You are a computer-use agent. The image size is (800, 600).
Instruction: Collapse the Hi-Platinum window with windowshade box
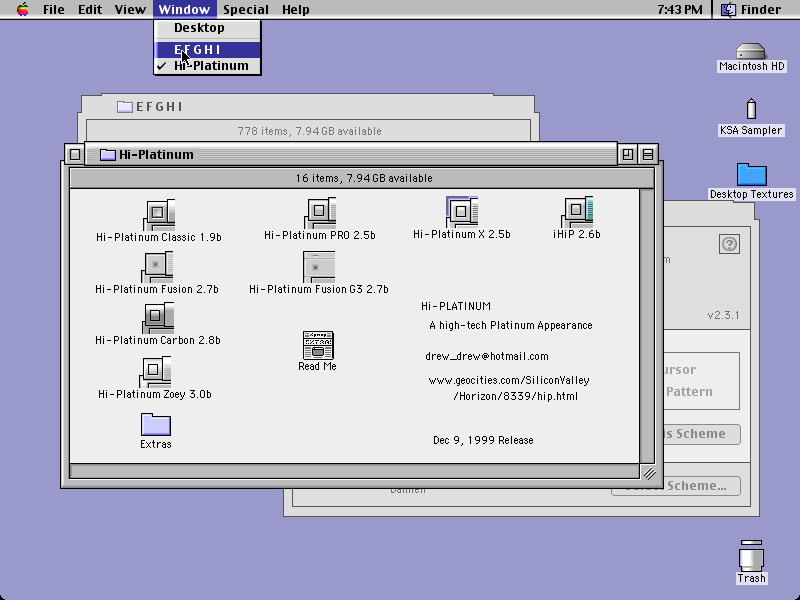tap(648, 154)
